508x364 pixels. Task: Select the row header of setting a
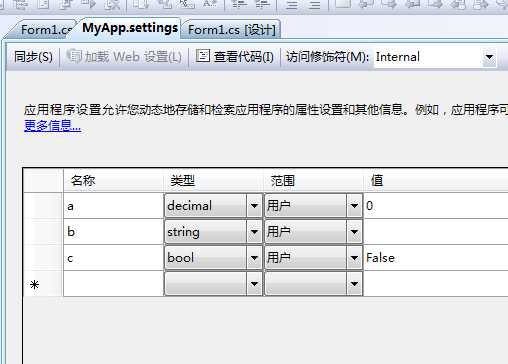pos(43,206)
